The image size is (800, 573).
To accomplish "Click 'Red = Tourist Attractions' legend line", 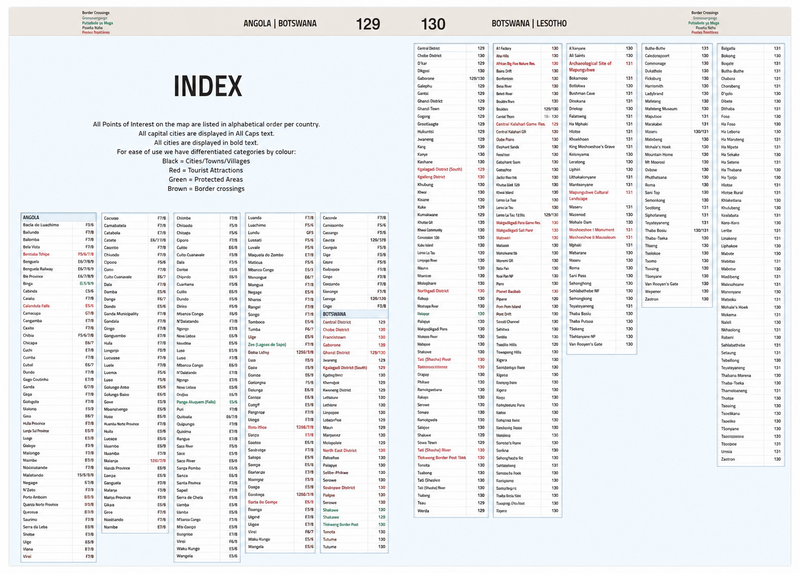I will pos(206,170).
